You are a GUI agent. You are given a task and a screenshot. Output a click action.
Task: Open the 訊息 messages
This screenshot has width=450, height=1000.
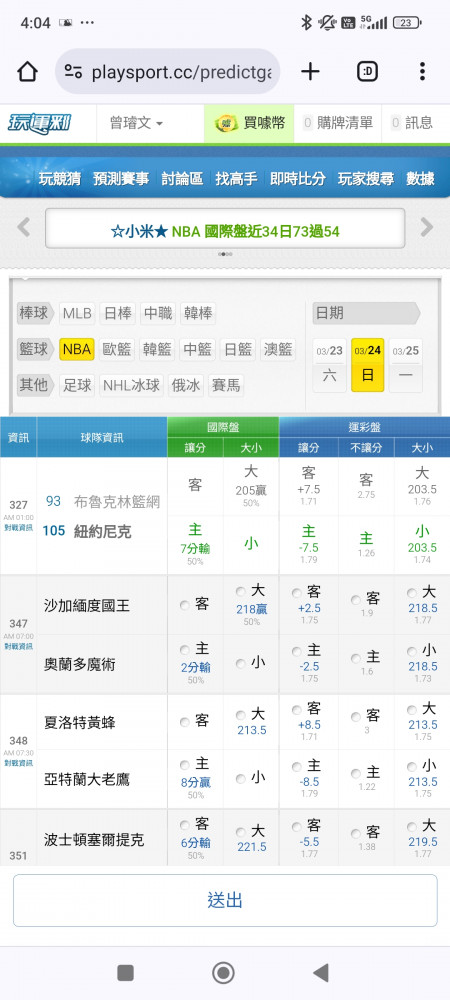(x=412, y=123)
